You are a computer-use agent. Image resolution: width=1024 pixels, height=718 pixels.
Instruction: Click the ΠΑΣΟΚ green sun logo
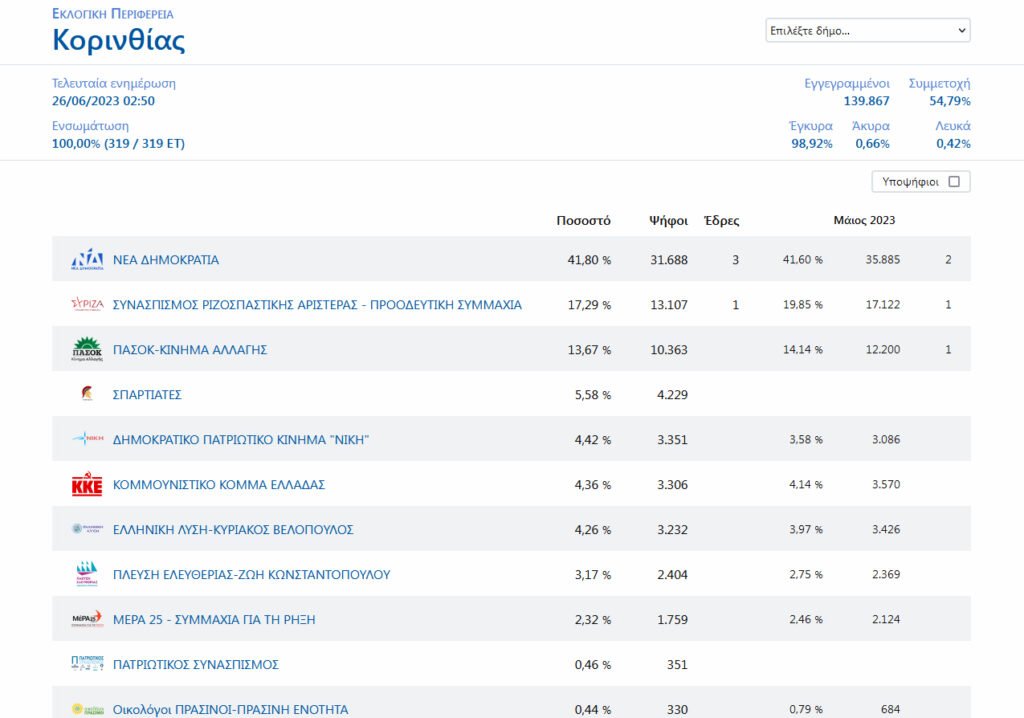point(88,350)
